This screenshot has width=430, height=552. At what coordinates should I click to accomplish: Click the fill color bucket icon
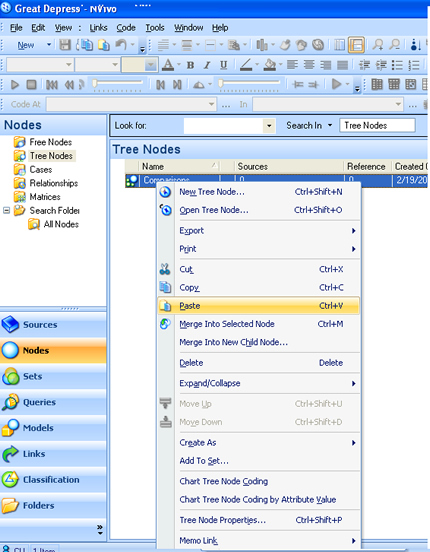(x=270, y=65)
